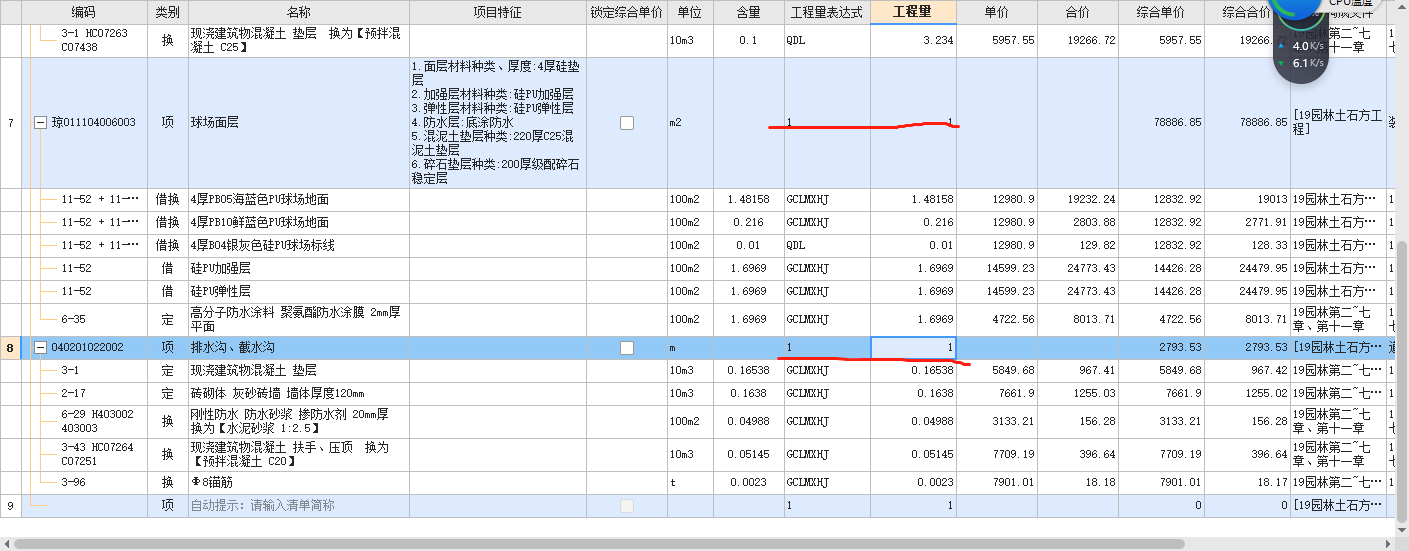1409x551 pixels.
Task: Select the 刚性防水 防水砂浆 name cell
Action: (x=299, y=422)
